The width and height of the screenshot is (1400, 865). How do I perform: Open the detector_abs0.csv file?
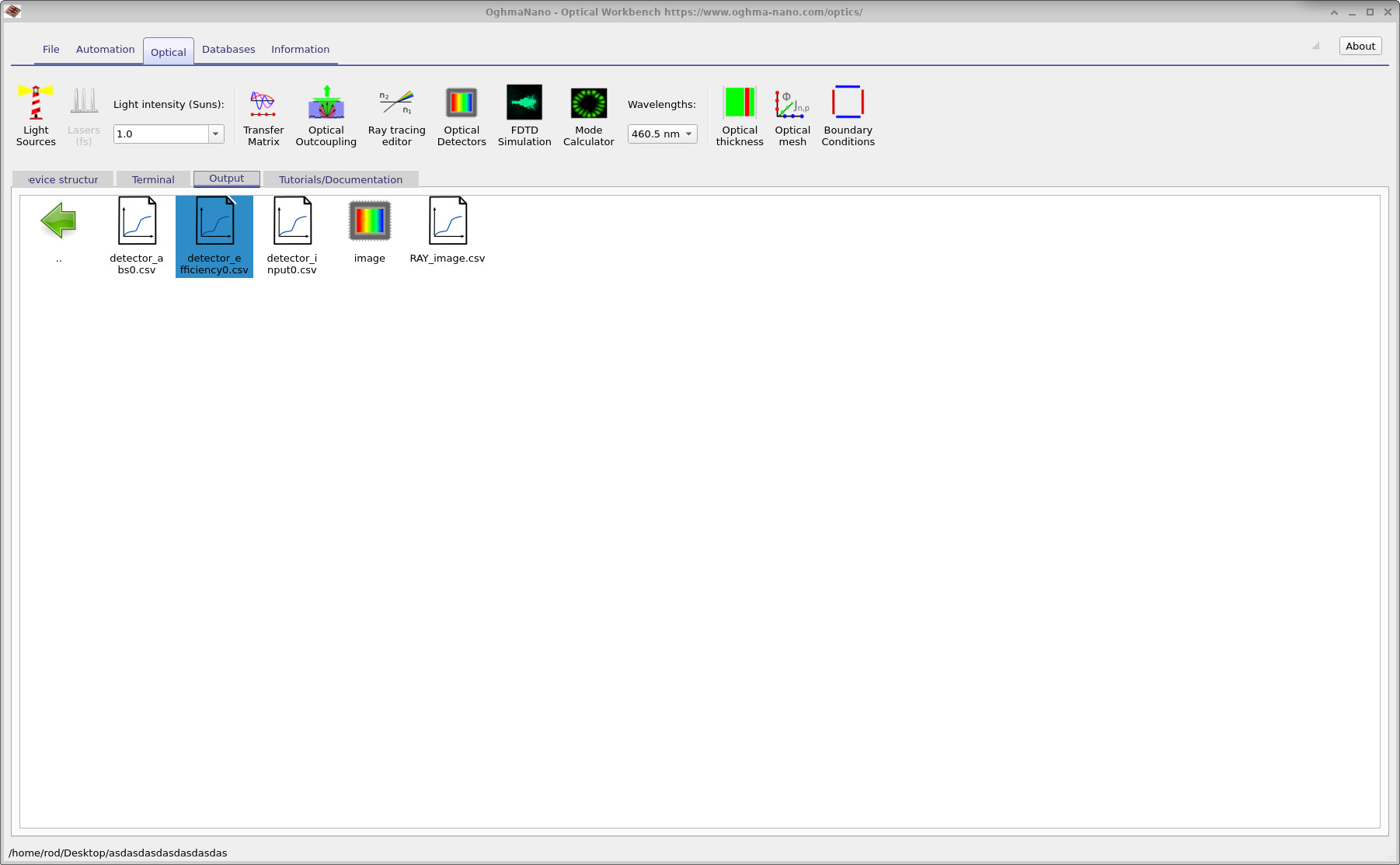tap(137, 220)
